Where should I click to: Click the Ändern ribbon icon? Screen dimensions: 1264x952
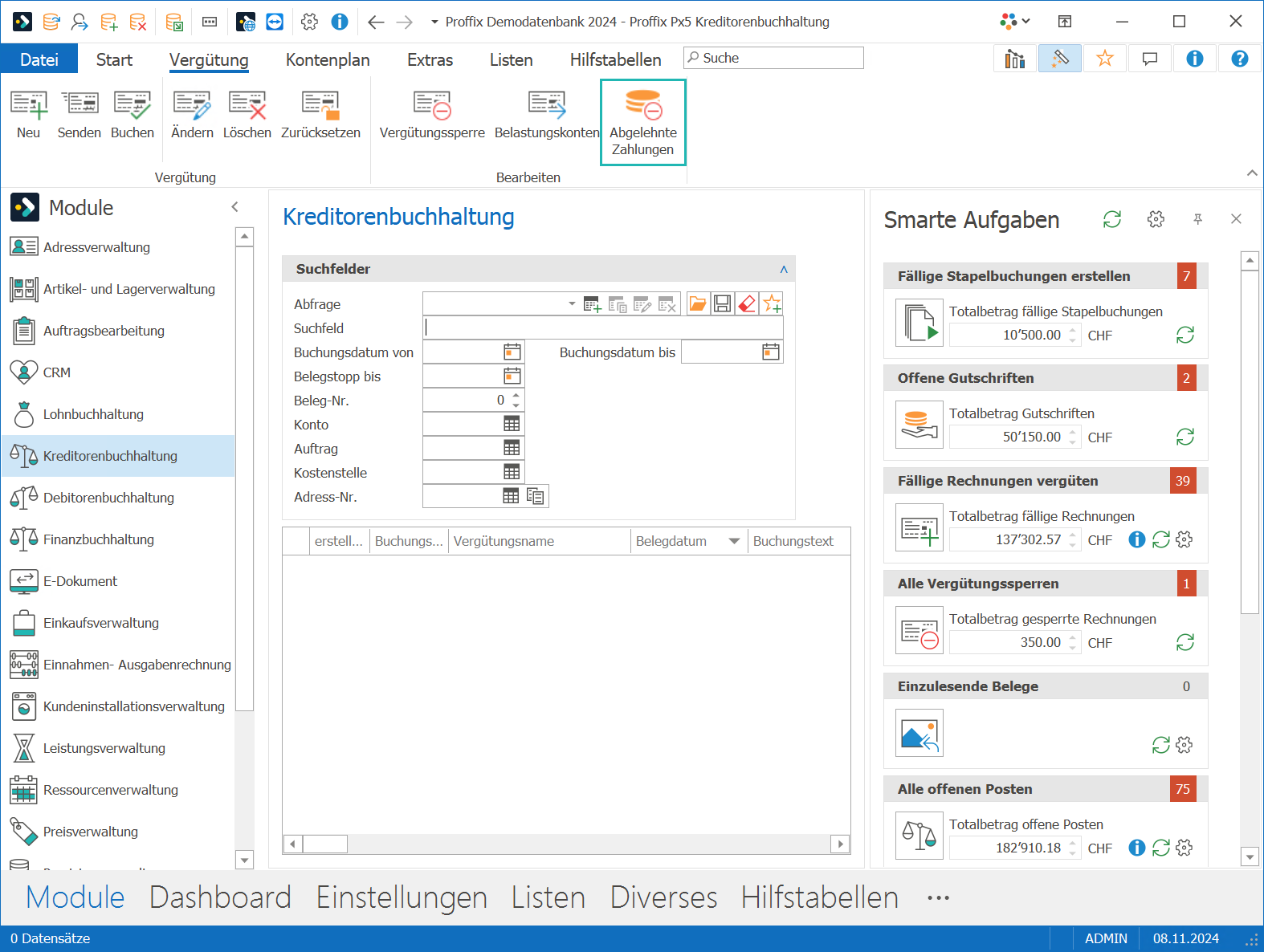[x=192, y=105]
